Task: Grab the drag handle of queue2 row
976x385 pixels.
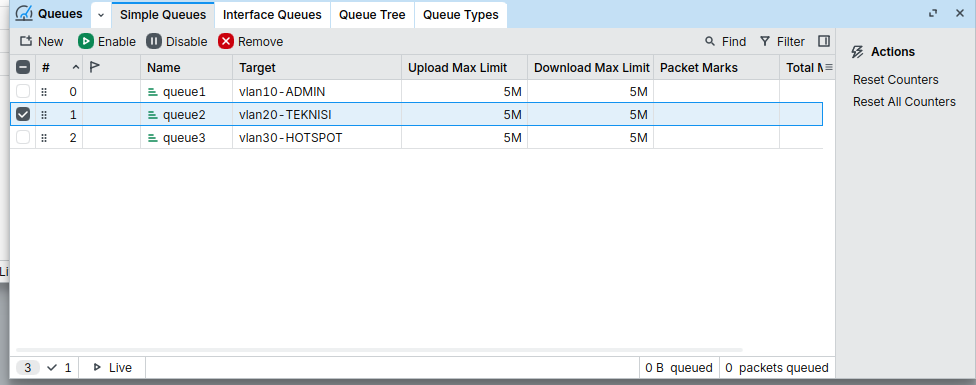Action: pos(44,115)
